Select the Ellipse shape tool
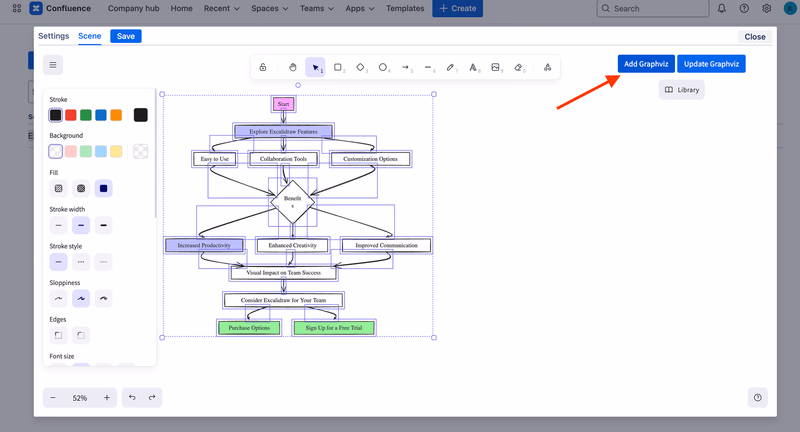Image resolution: width=800 pixels, height=432 pixels. coord(383,67)
